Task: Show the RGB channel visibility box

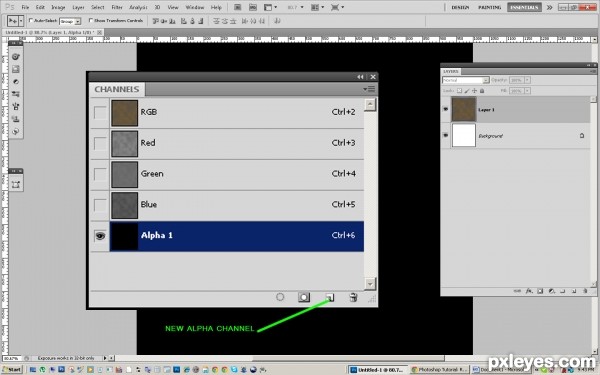Action: [x=100, y=112]
